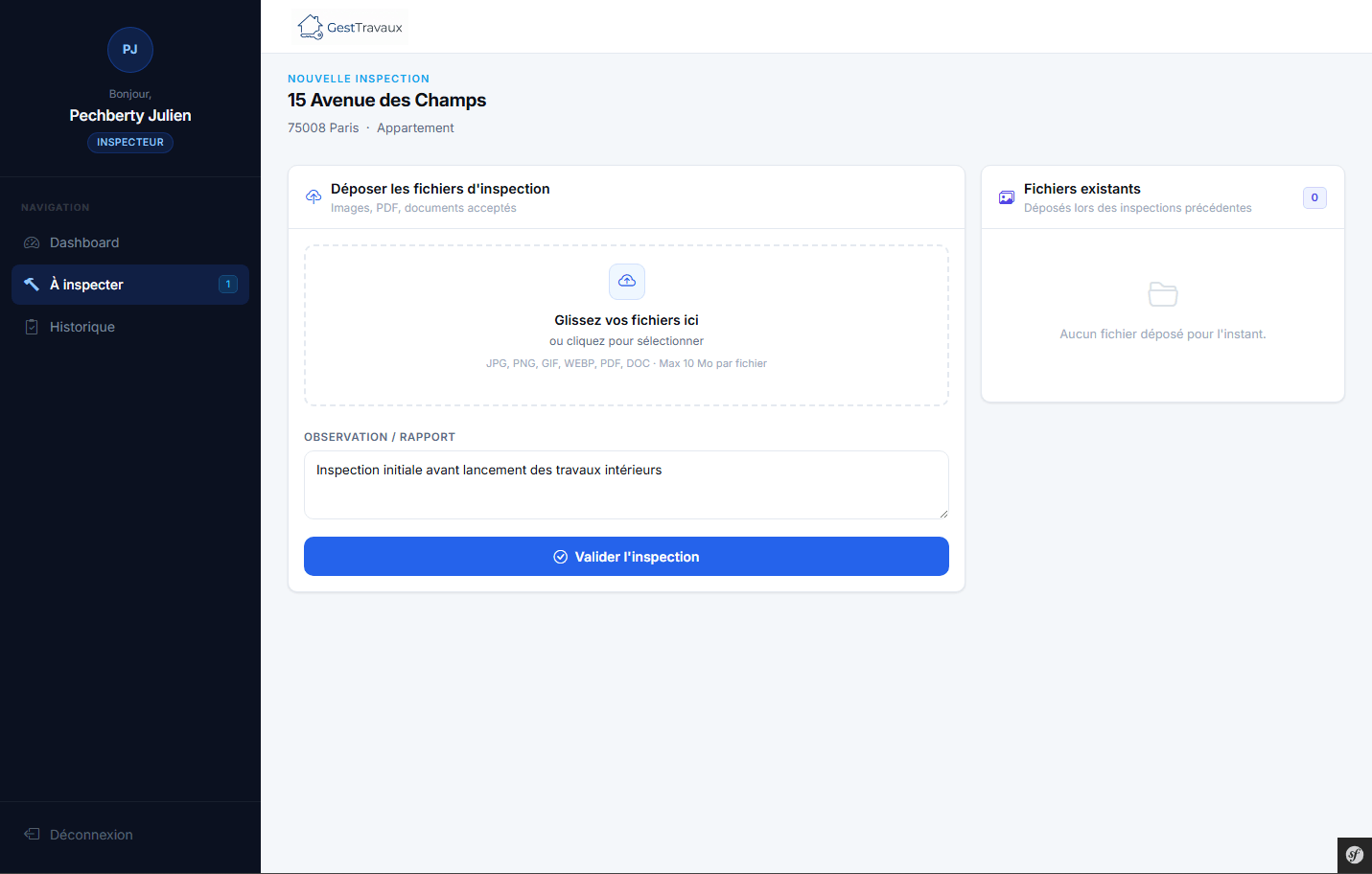1372x874 pixels.
Task: Click the Dashboard gauge icon
Action: pyautogui.click(x=32, y=243)
